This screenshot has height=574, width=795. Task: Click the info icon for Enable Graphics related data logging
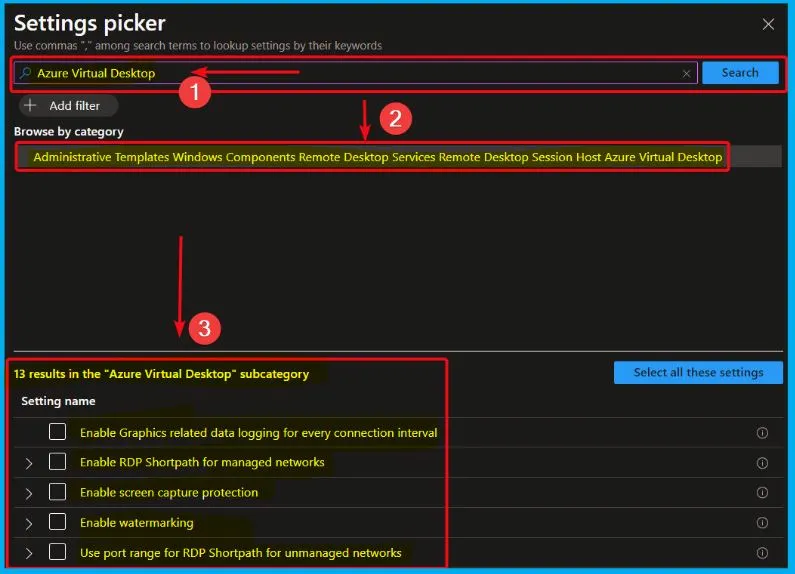point(762,433)
